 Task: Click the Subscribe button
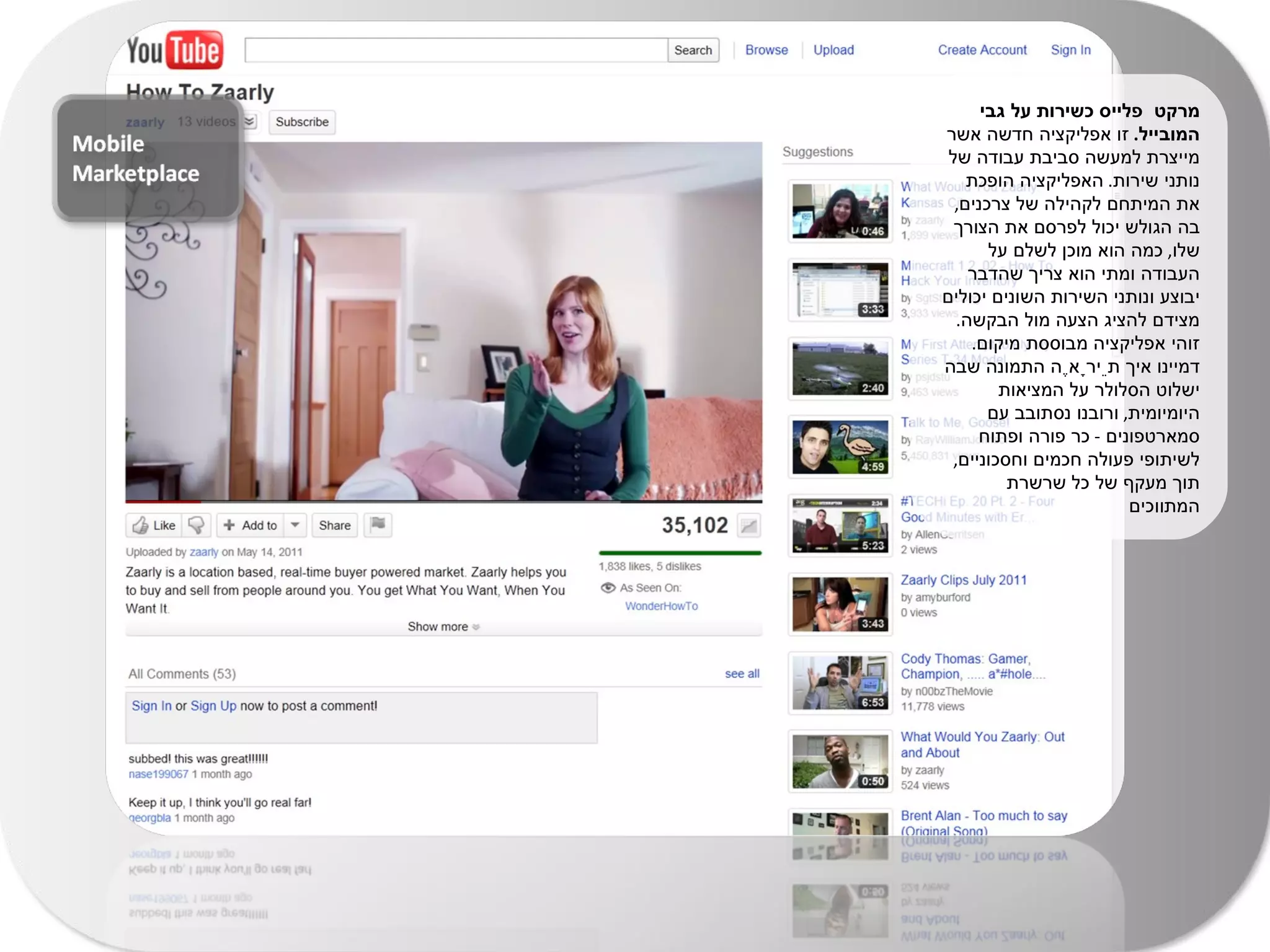(302, 122)
